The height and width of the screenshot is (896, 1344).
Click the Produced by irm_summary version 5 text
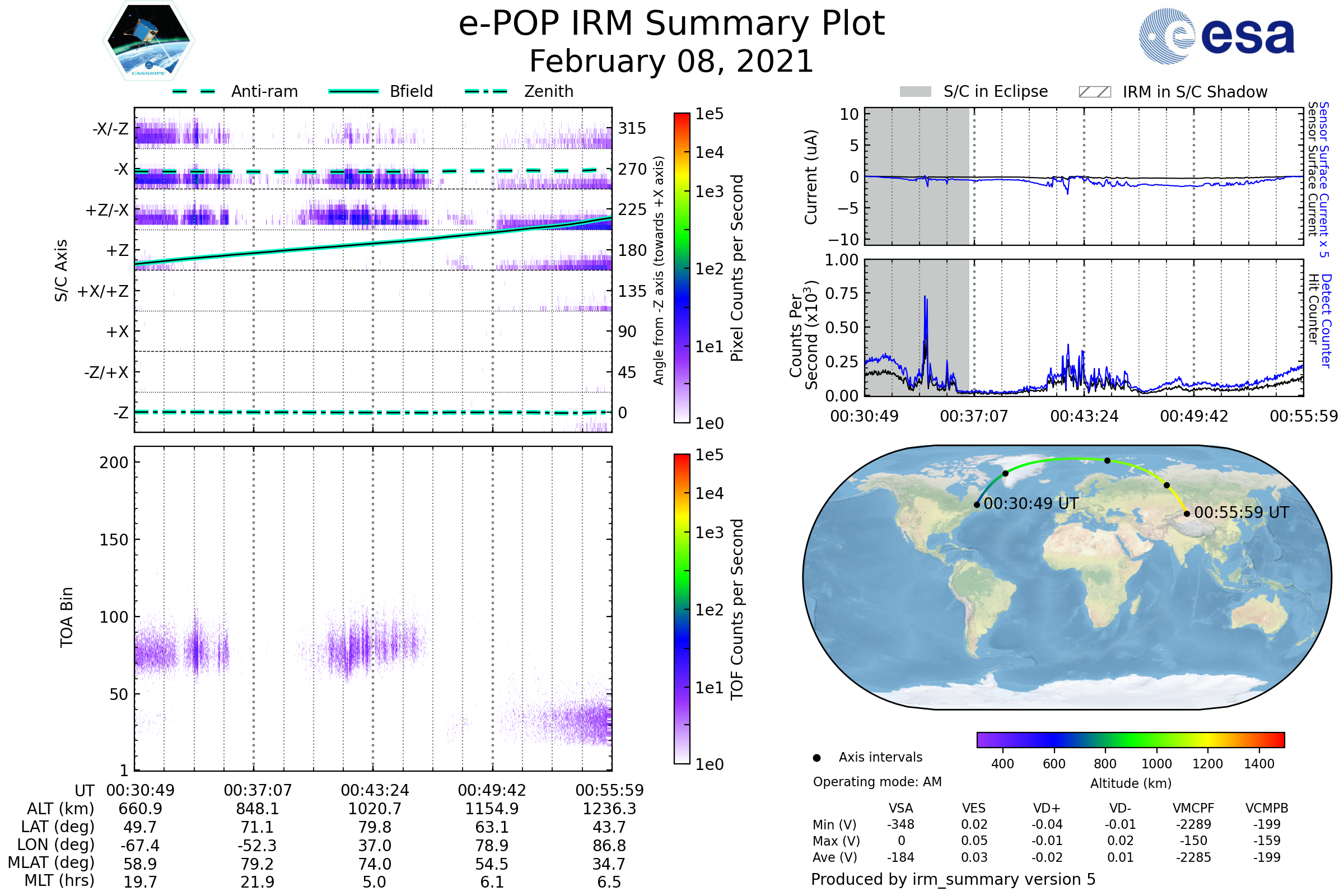coord(953,879)
